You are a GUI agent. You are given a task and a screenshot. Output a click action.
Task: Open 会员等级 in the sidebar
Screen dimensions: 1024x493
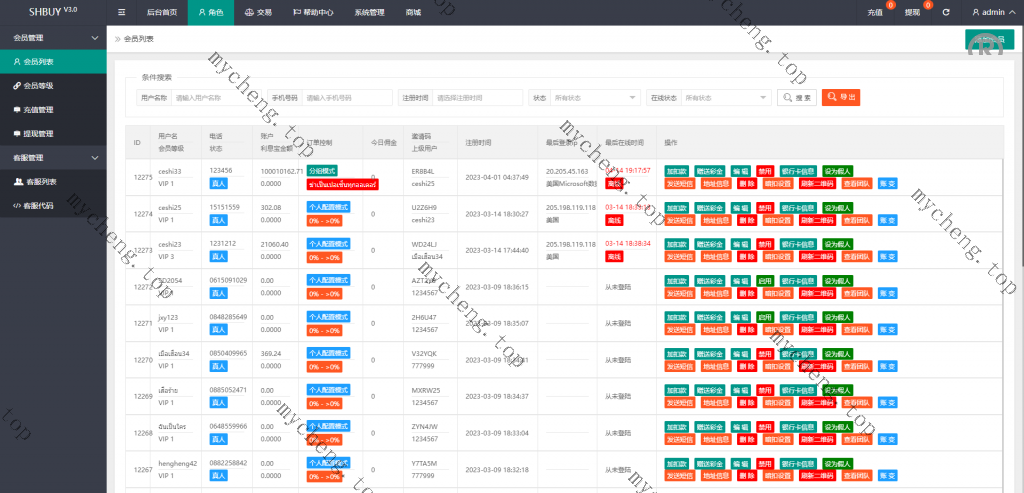coord(38,86)
